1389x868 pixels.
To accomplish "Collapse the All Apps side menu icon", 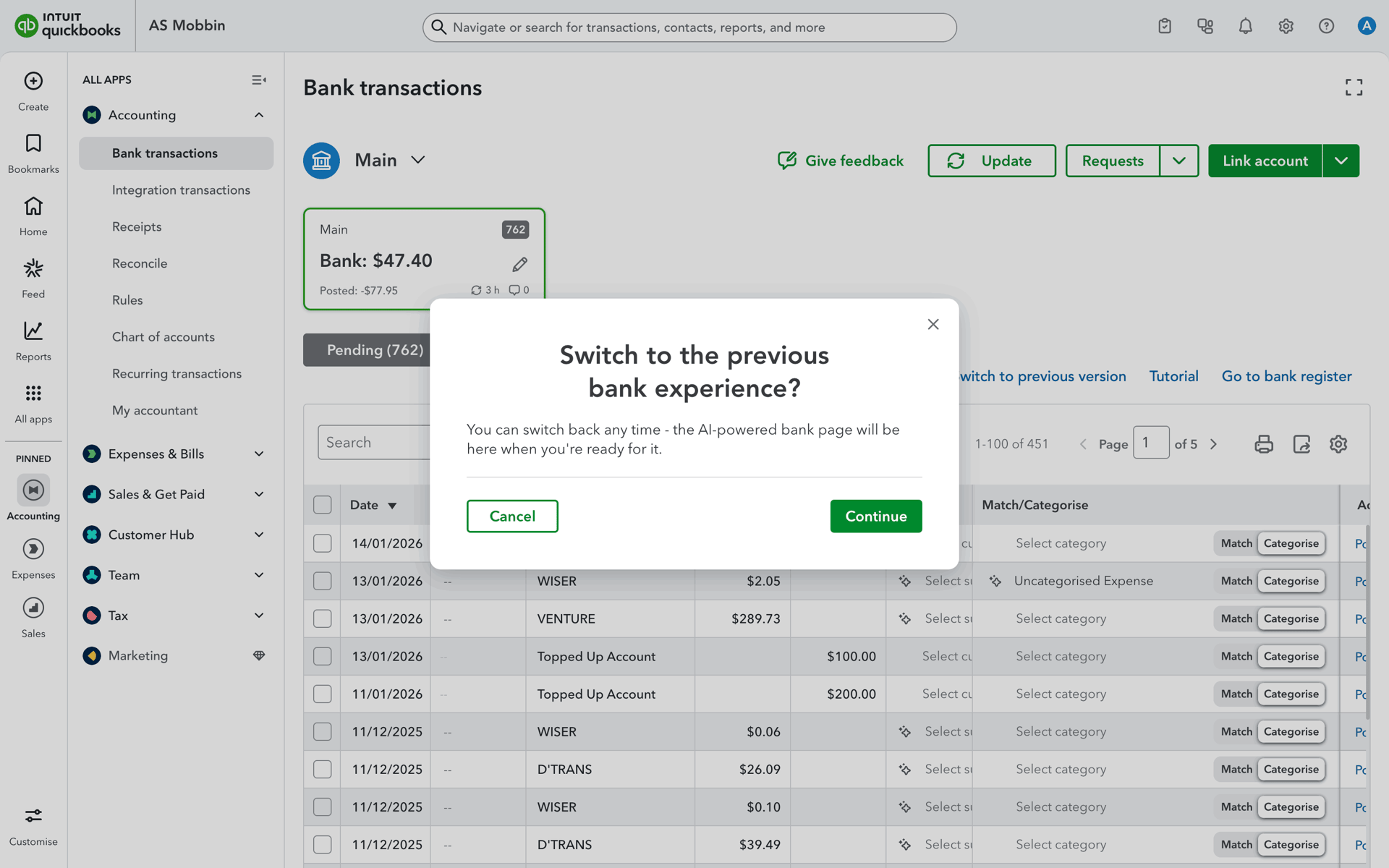I will [259, 80].
